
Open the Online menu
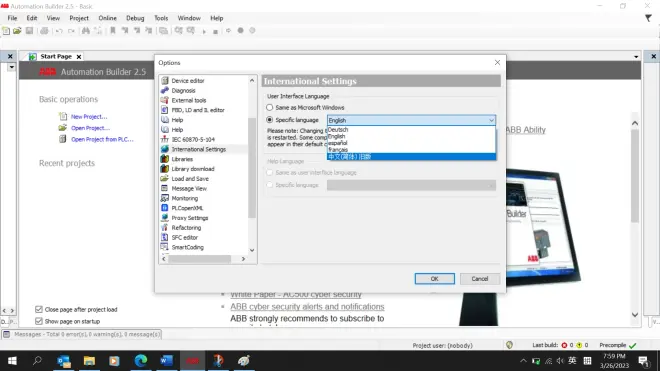pos(108,18)
